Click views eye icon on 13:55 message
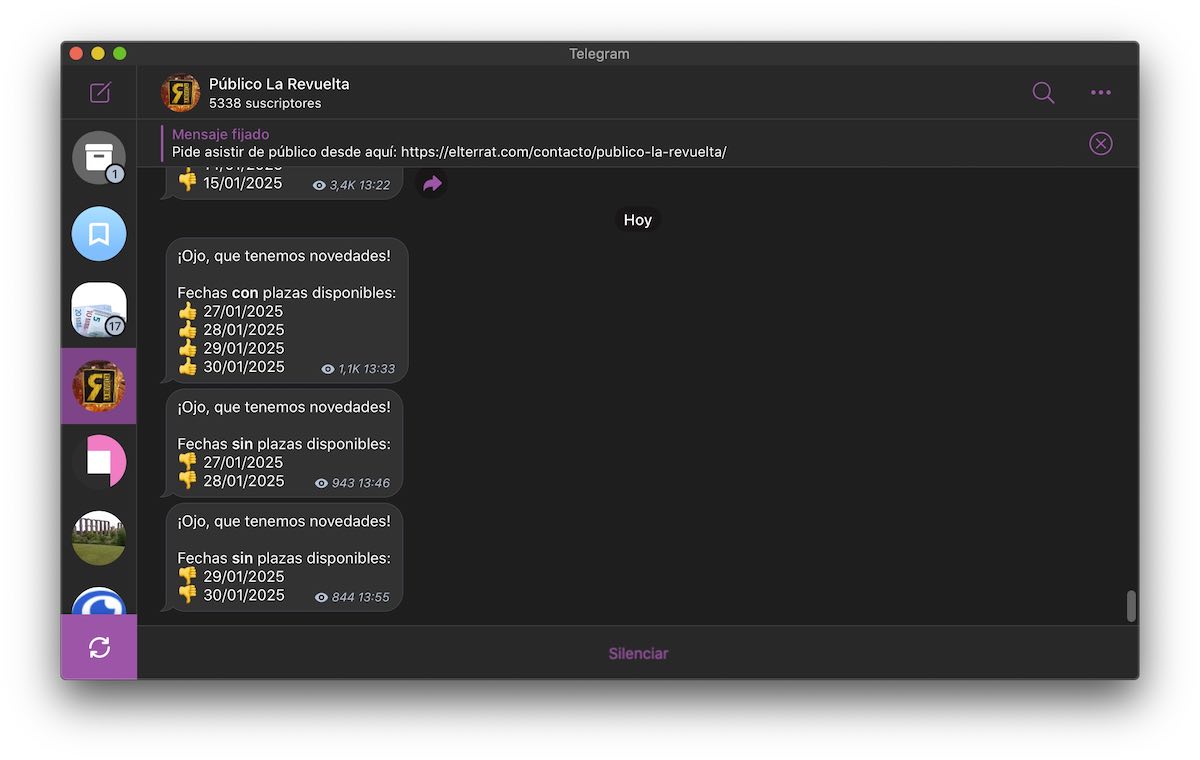1200x760 pixels. click(321, 597)
